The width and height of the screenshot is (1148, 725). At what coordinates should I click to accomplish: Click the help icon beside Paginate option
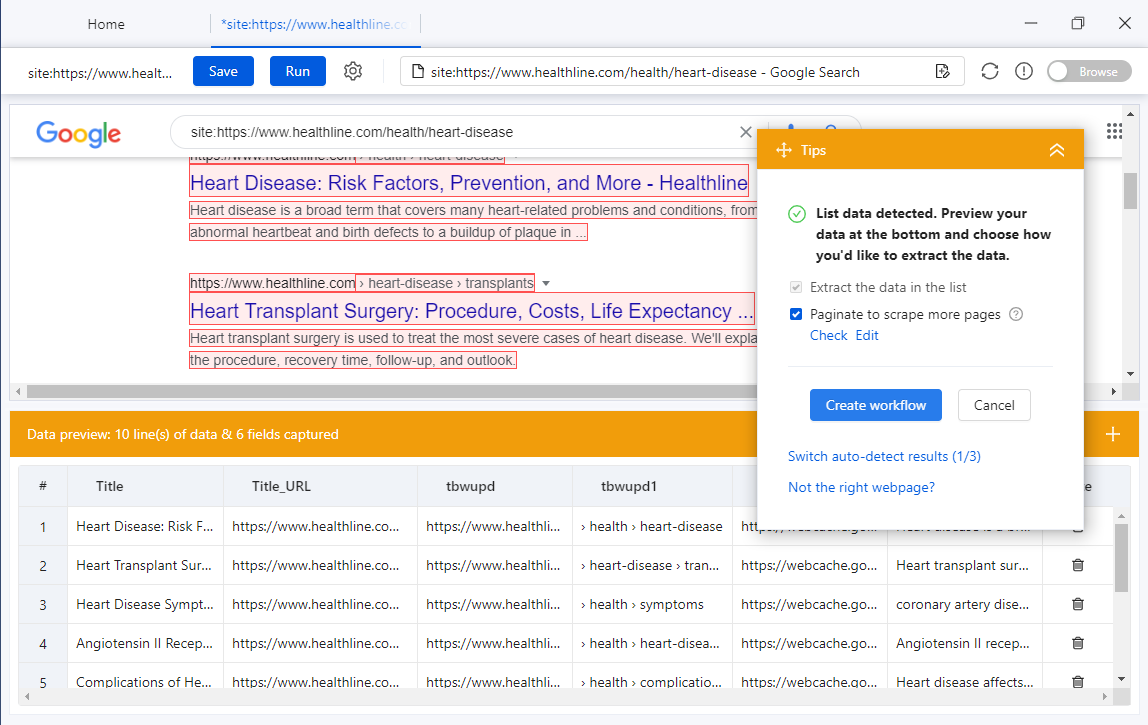(1016, 314)
